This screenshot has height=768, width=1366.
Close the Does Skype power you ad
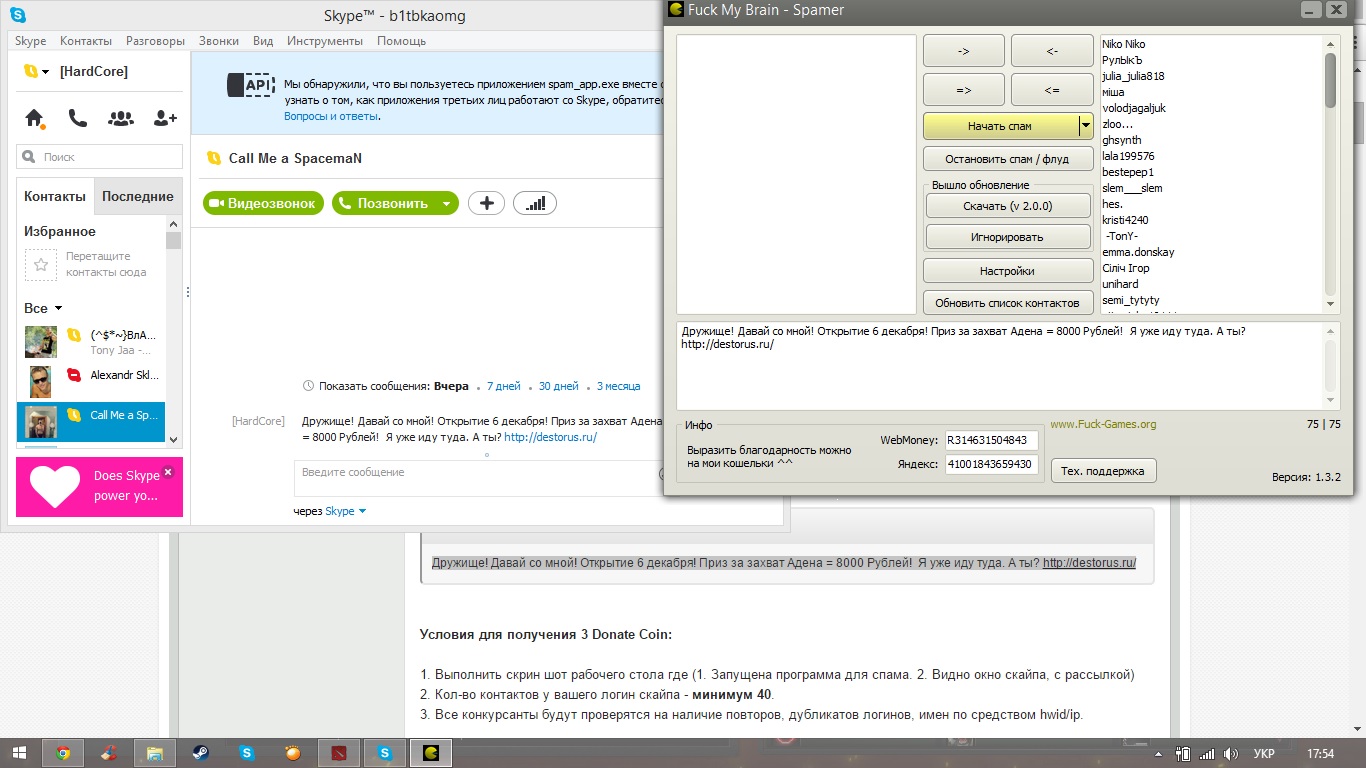[168, 471]
